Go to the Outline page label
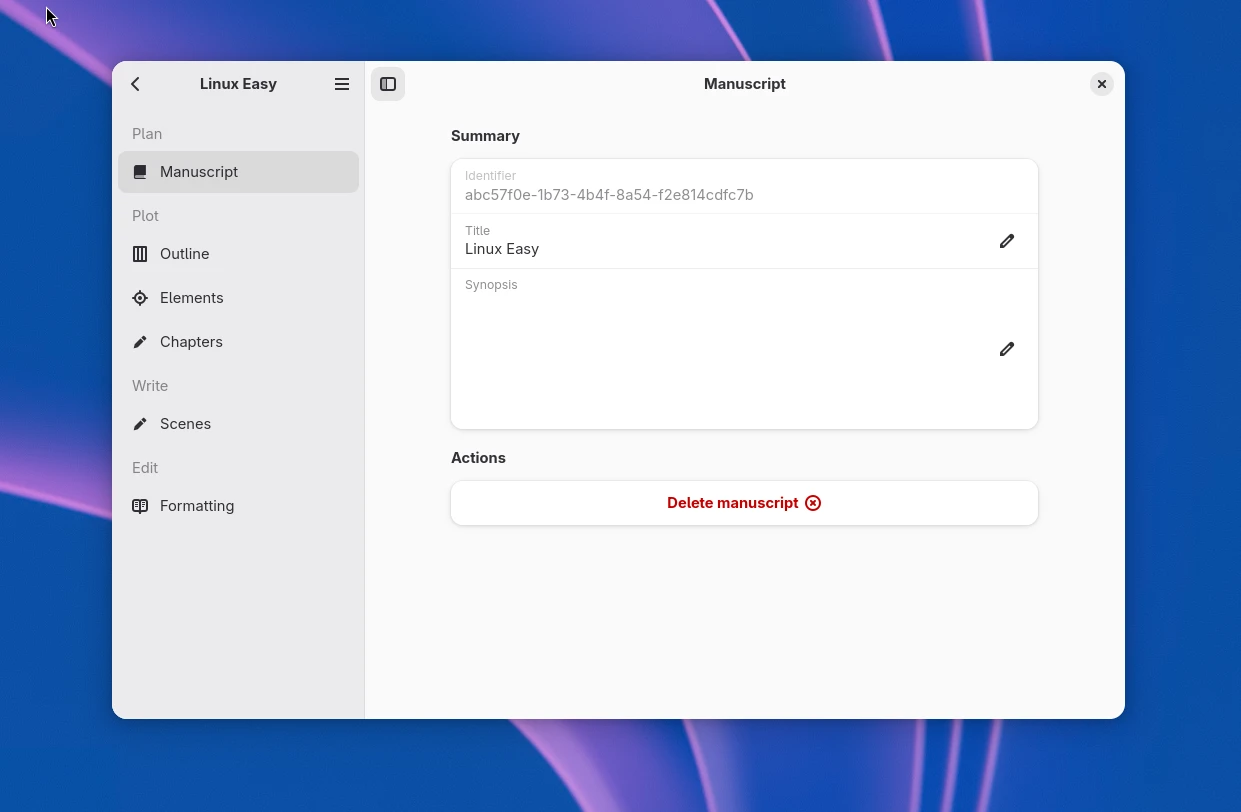Viewport: 1241px width, 812px height. [185, 254]
